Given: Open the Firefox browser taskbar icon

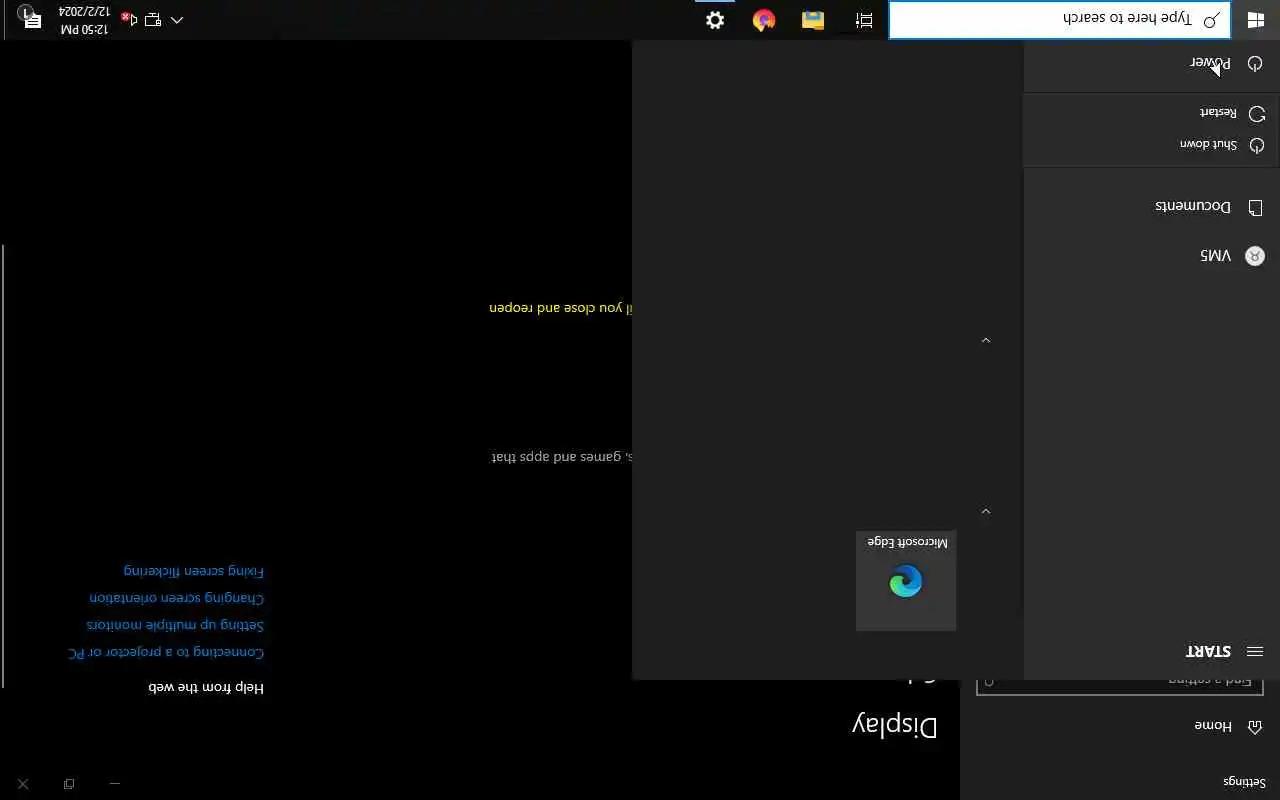Looking at the screenshot, I should (764, 20).
